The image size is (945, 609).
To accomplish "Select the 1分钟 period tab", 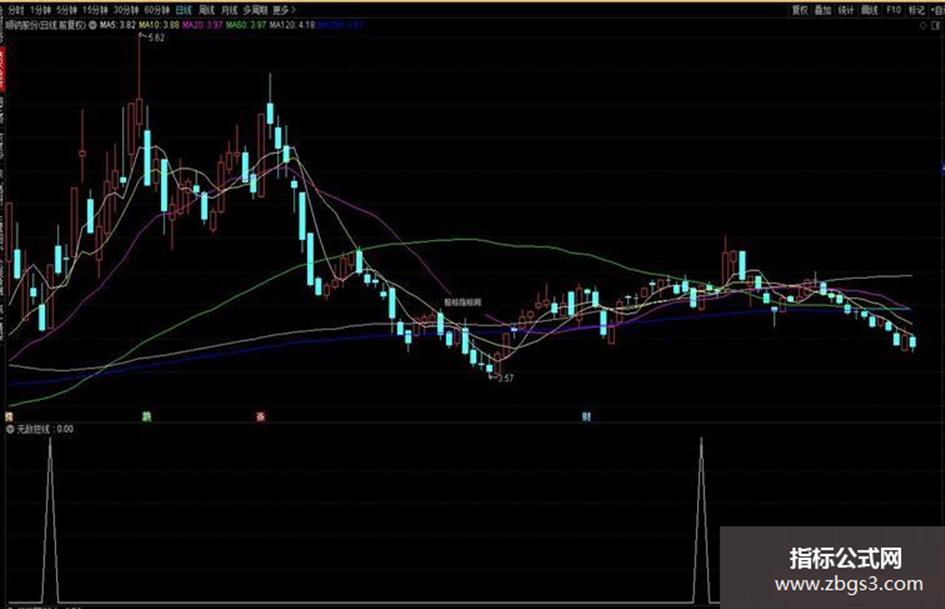I will tap(41, 10).
